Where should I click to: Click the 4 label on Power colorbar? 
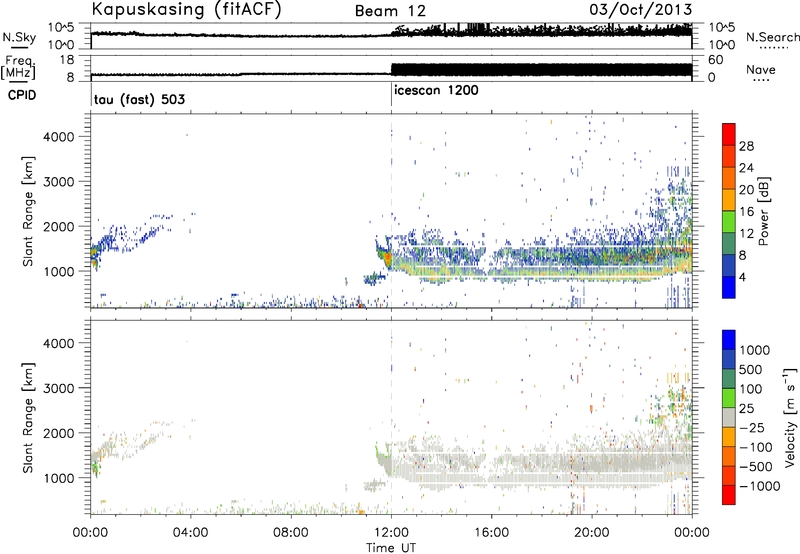pyautogui.click(x=742, y=277)
